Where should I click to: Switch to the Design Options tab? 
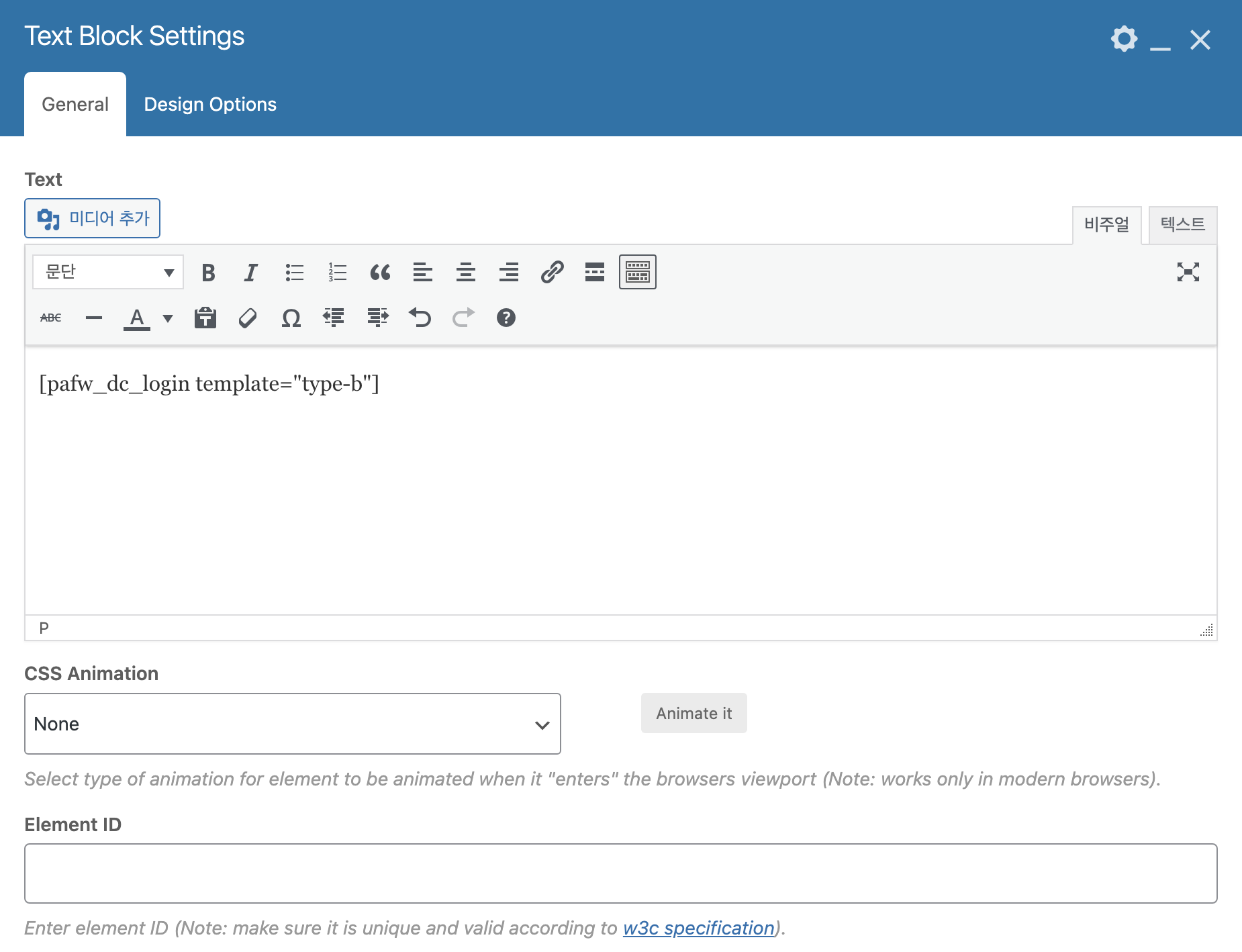[210, 104]
